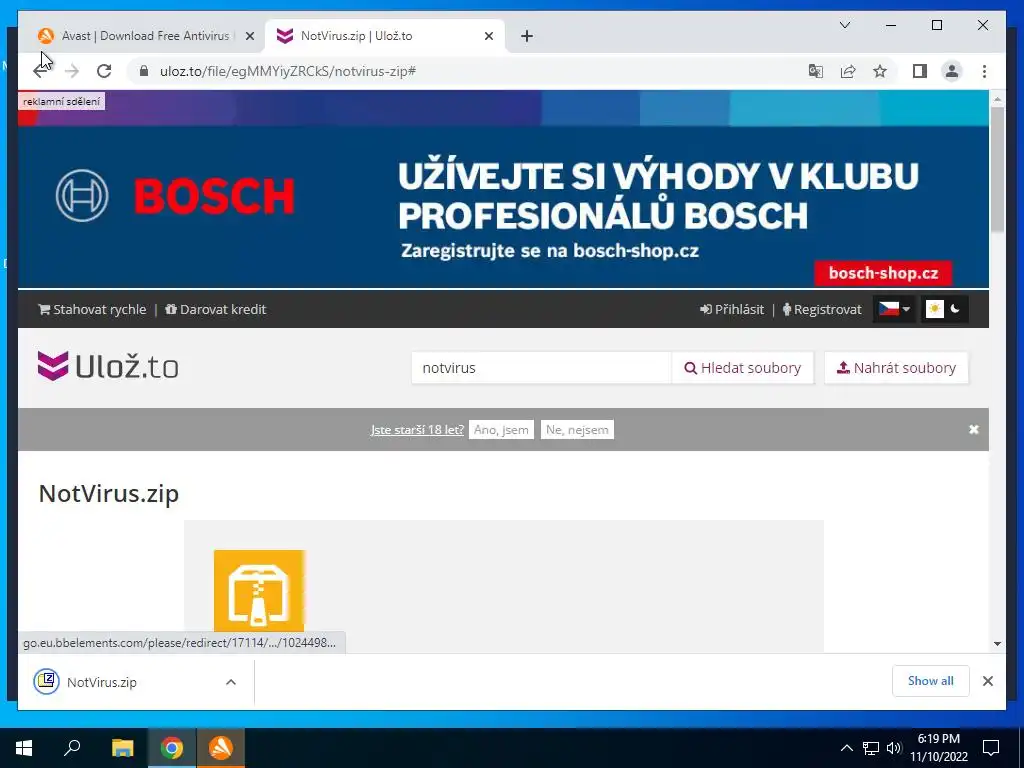This screenshot has width=1024, height=768.
Task: Click the share page icon
Action: tap(848, 71)
